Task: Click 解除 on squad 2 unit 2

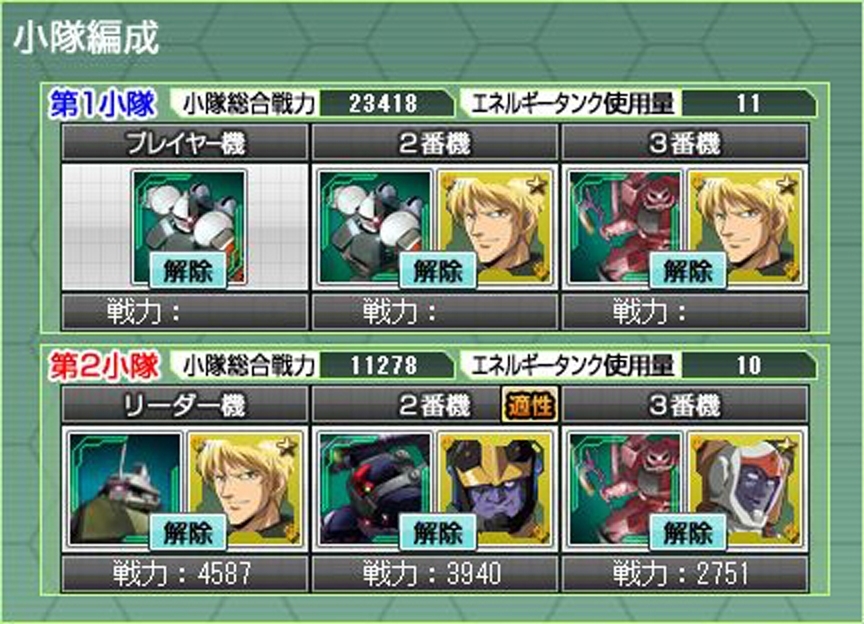Action: coord(438,532)
